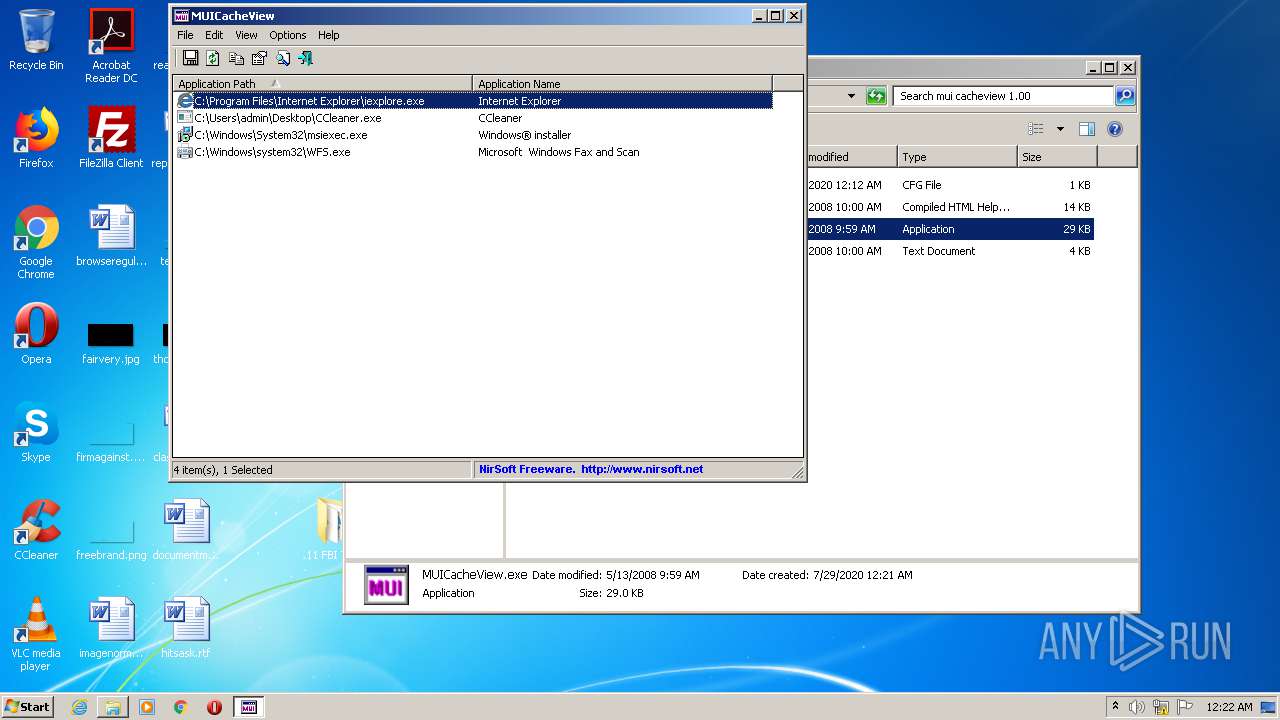Select the CFG File row in Explorer
The image size is (1280, 720).
point(949,185)
